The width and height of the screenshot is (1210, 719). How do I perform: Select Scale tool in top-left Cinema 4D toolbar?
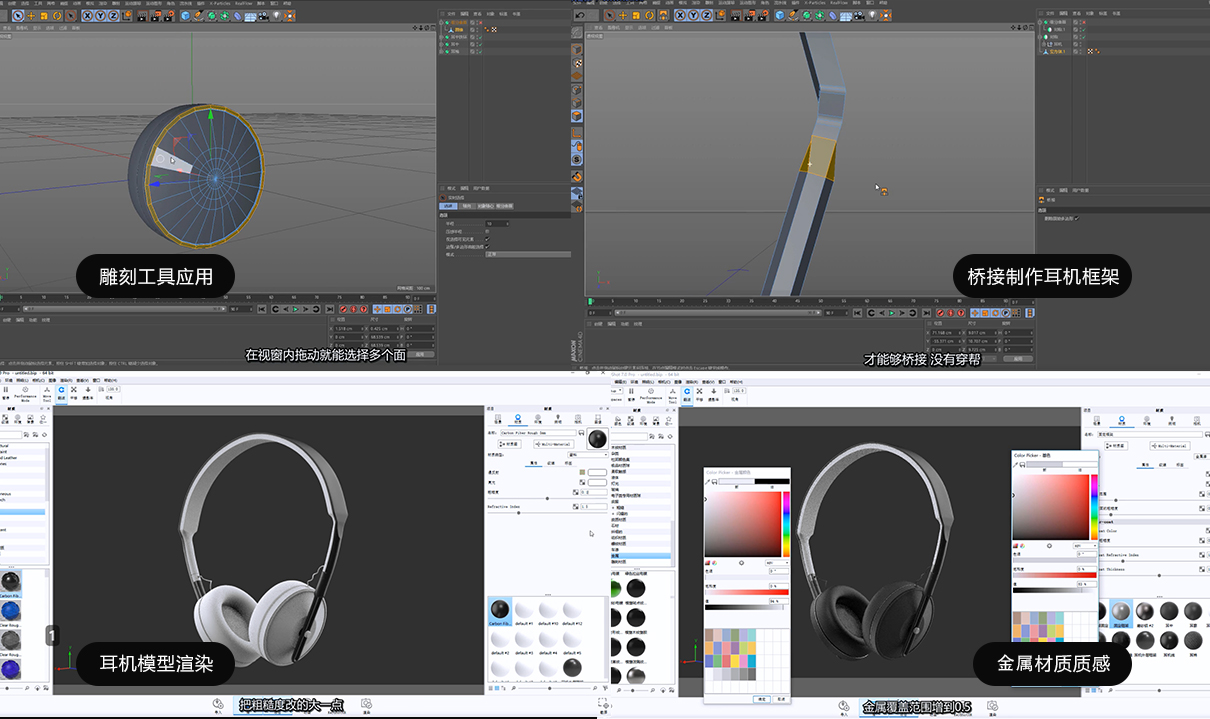44,15
